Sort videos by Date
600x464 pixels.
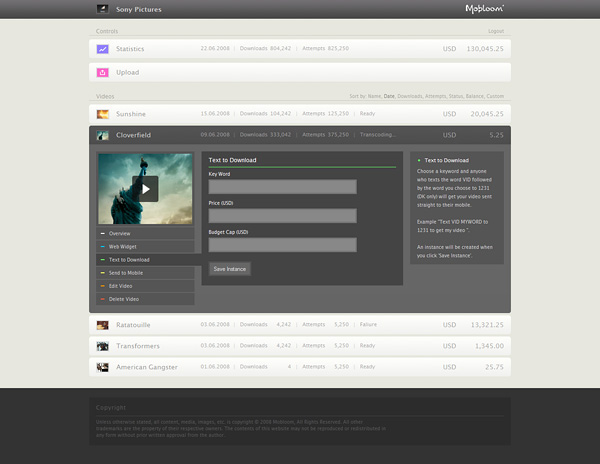(x=389, y=96)
